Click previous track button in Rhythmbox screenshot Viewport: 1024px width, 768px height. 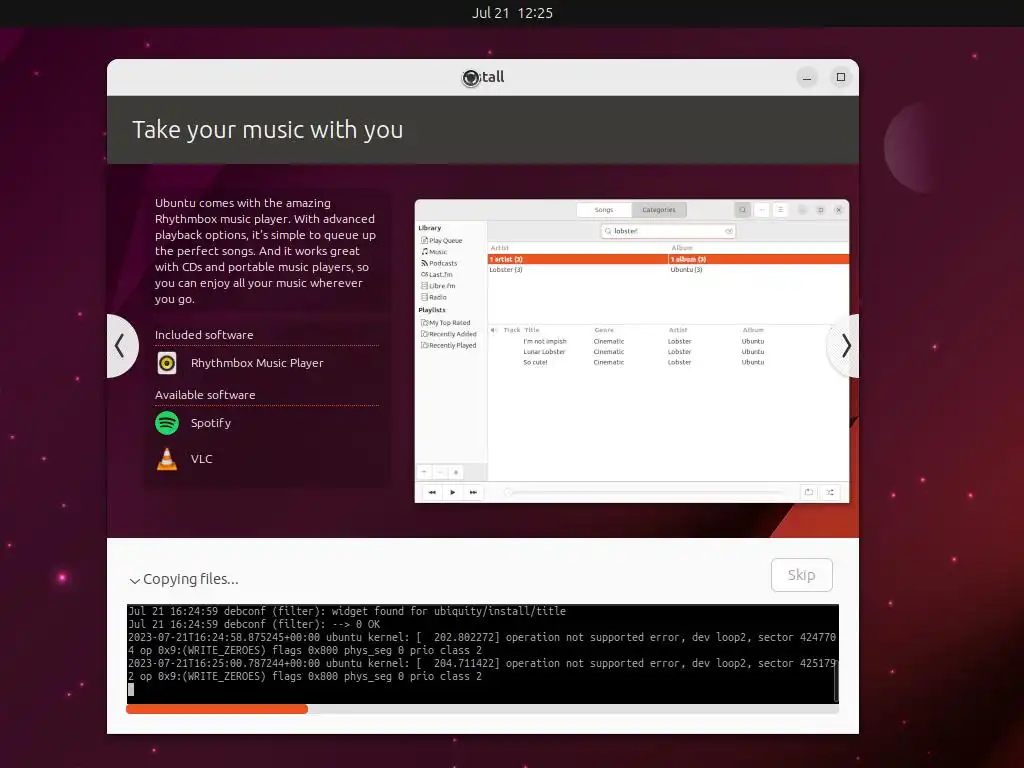[x=432, y=492]
